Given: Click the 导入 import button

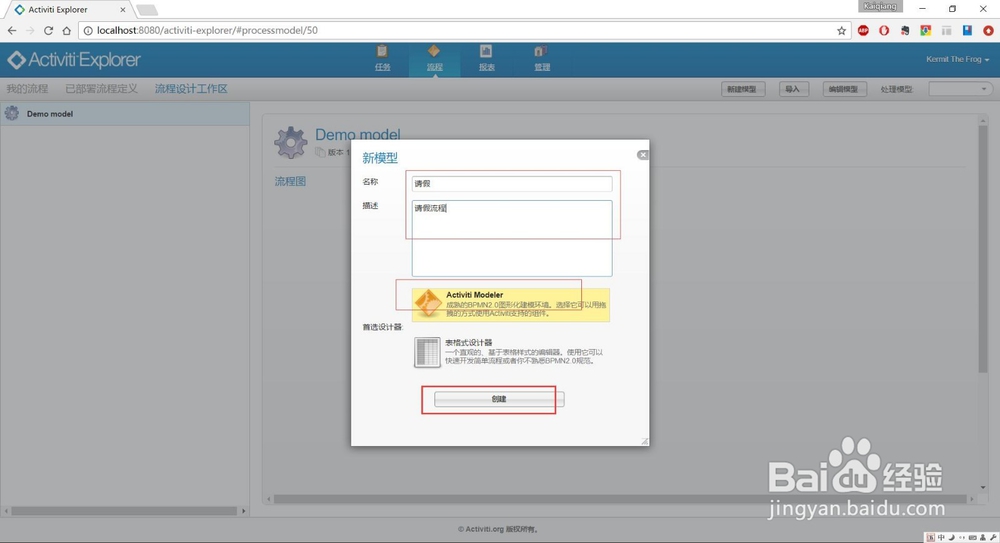Looking at the screenshot, I should click(x=793, y=89).
